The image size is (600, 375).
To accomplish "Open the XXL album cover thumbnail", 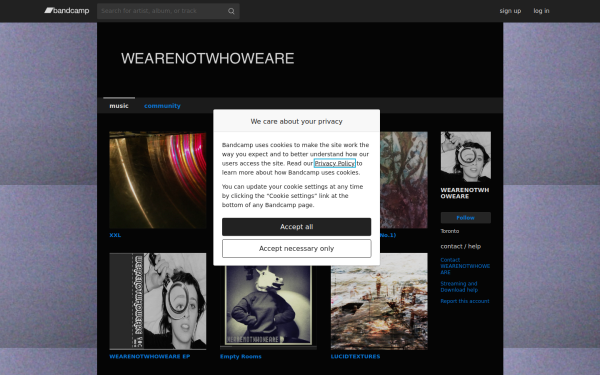I will point(158,180).
